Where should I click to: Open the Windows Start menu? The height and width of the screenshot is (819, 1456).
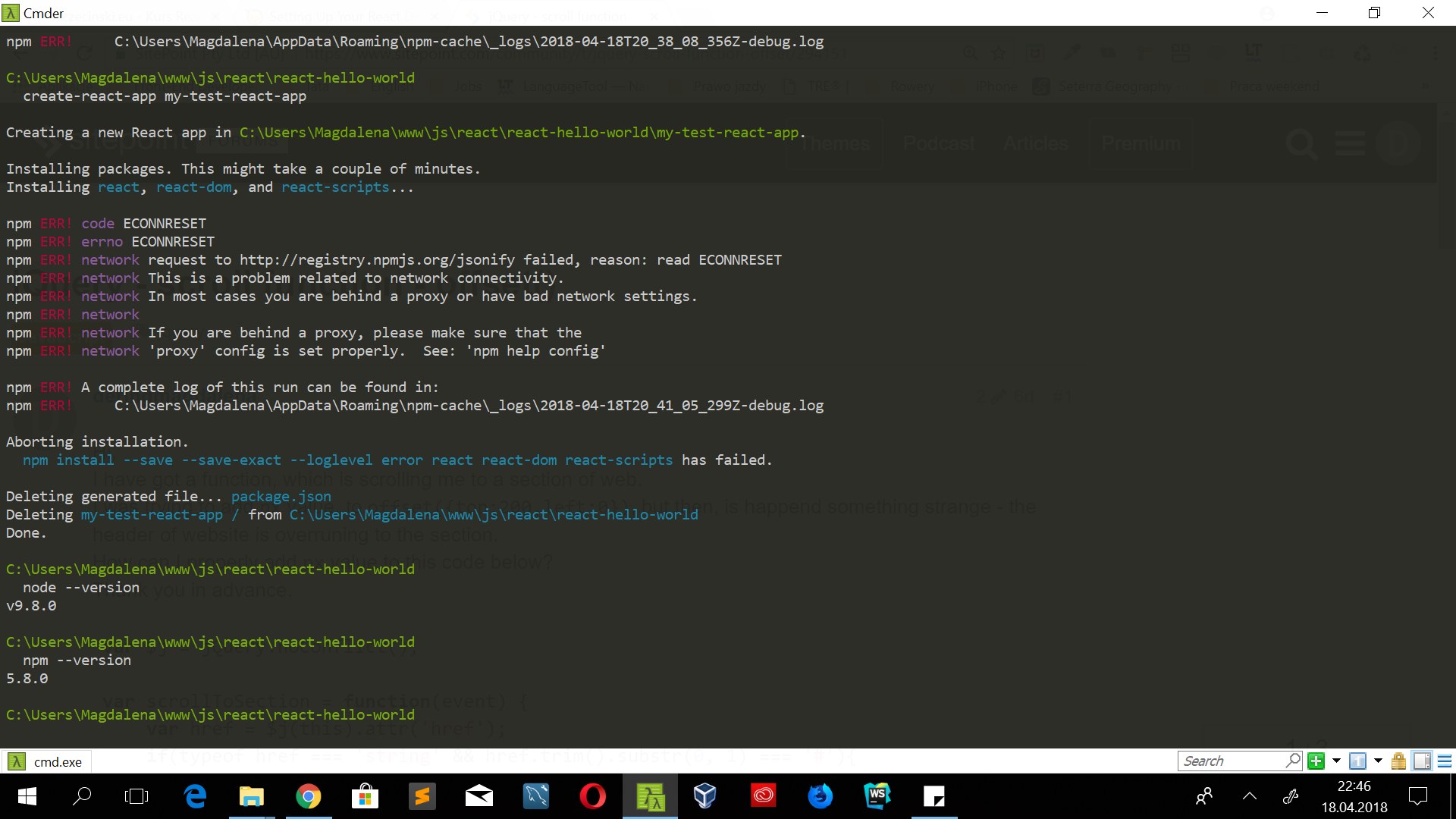[x=27, y=796]
